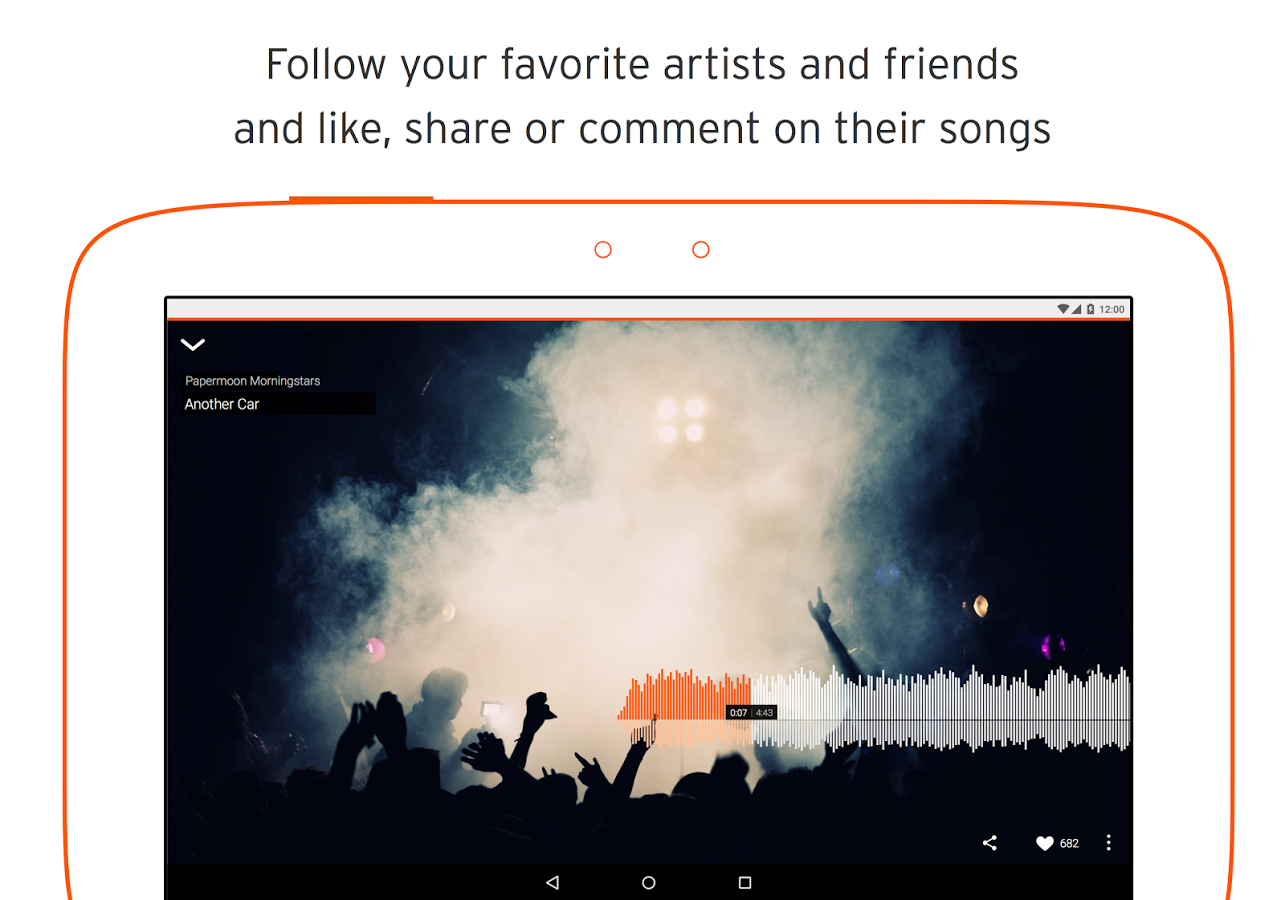Click the orange button on tablet edge
Image resolution: width=1285 pixels, height=900 pixels.
[x=361, y=199]
